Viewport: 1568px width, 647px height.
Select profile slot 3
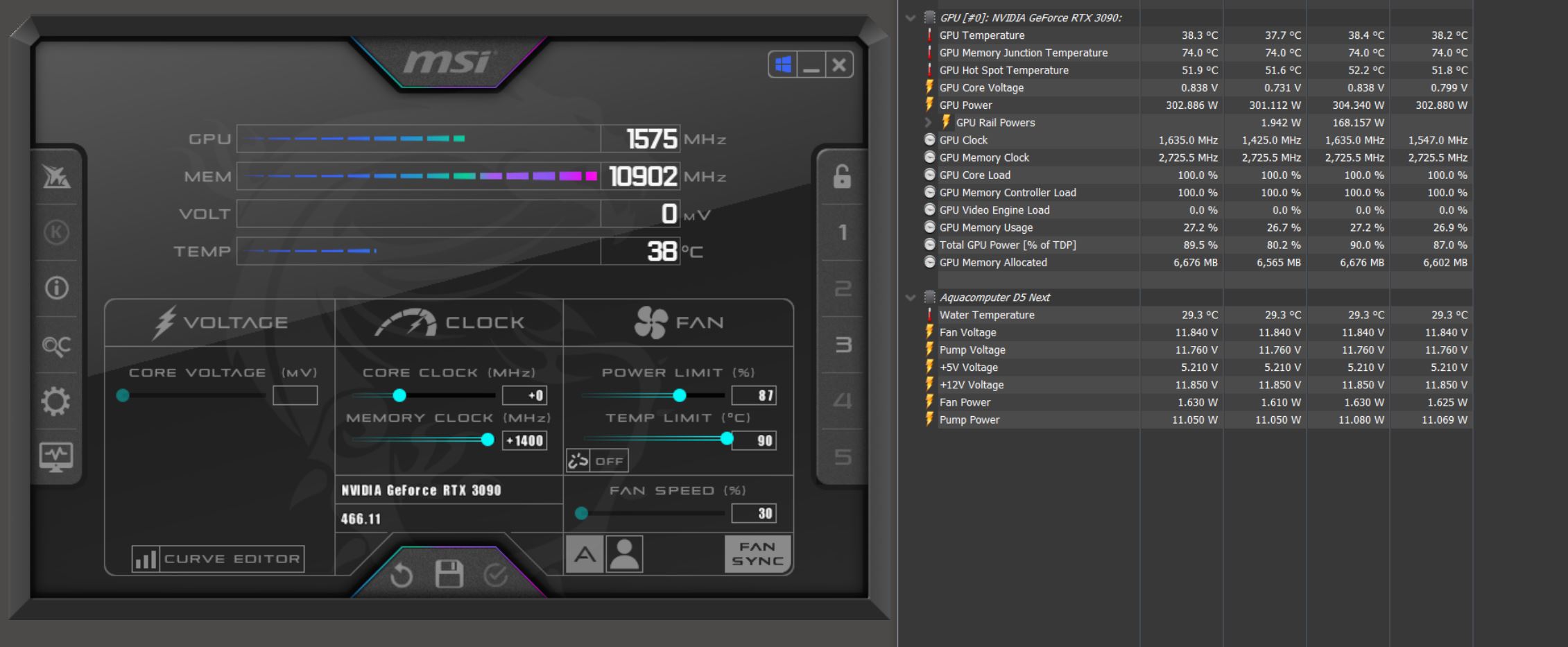coord(842,345)
